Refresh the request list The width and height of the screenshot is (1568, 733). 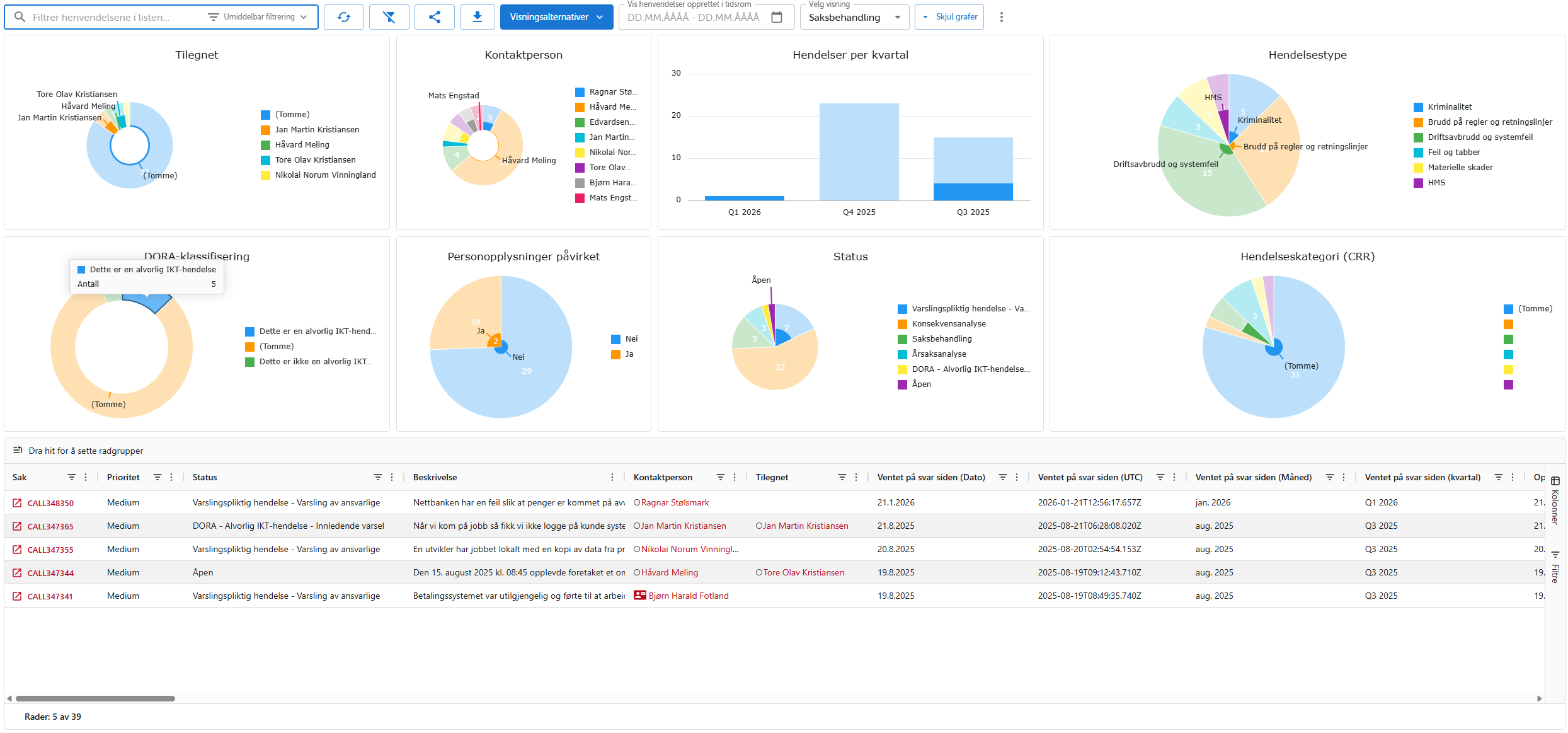coord(344,17)
